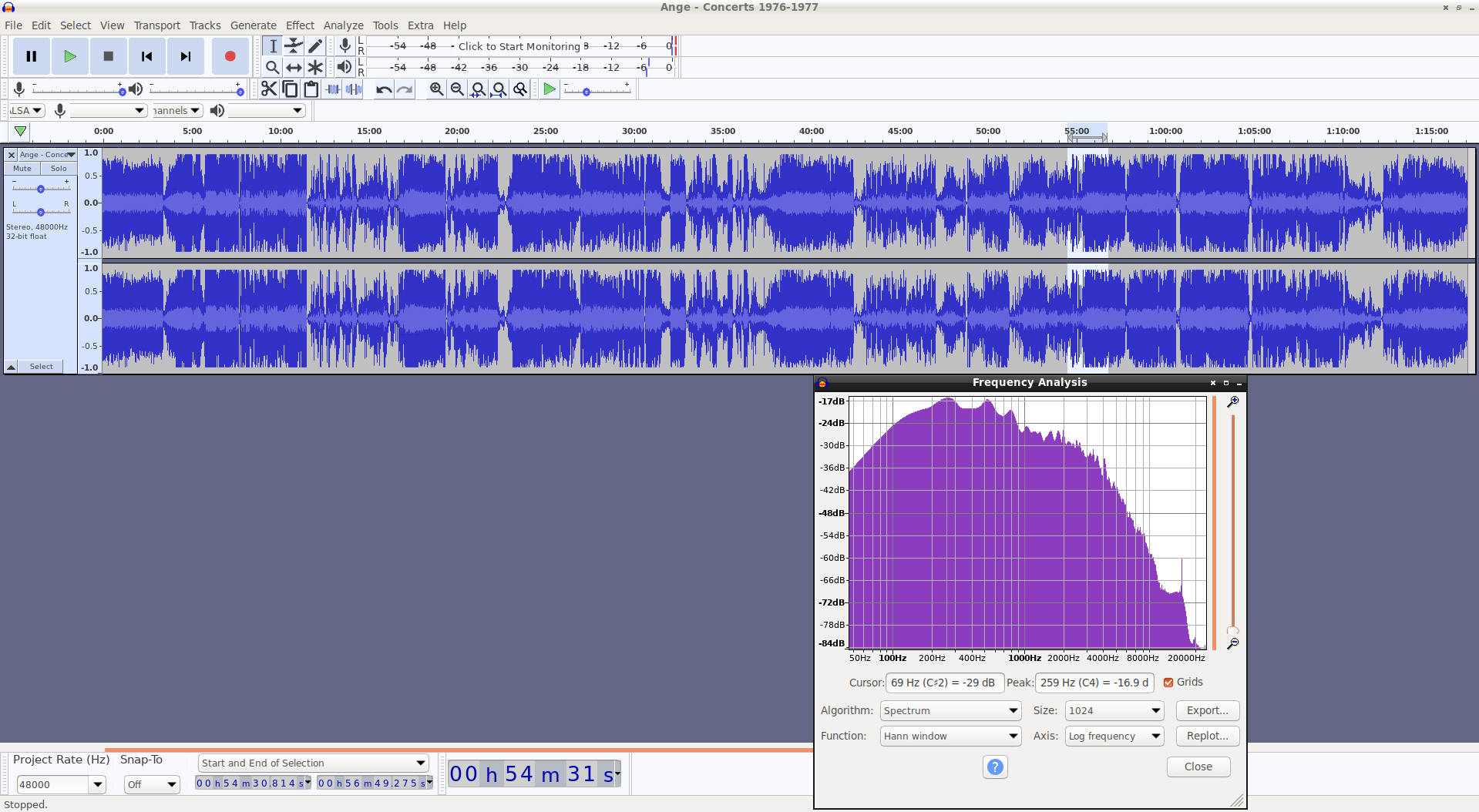The width and height of the screenshot is (1479, 812).
Task: Zoom in on the frequency plot
Action: (x=1233, y=401)
